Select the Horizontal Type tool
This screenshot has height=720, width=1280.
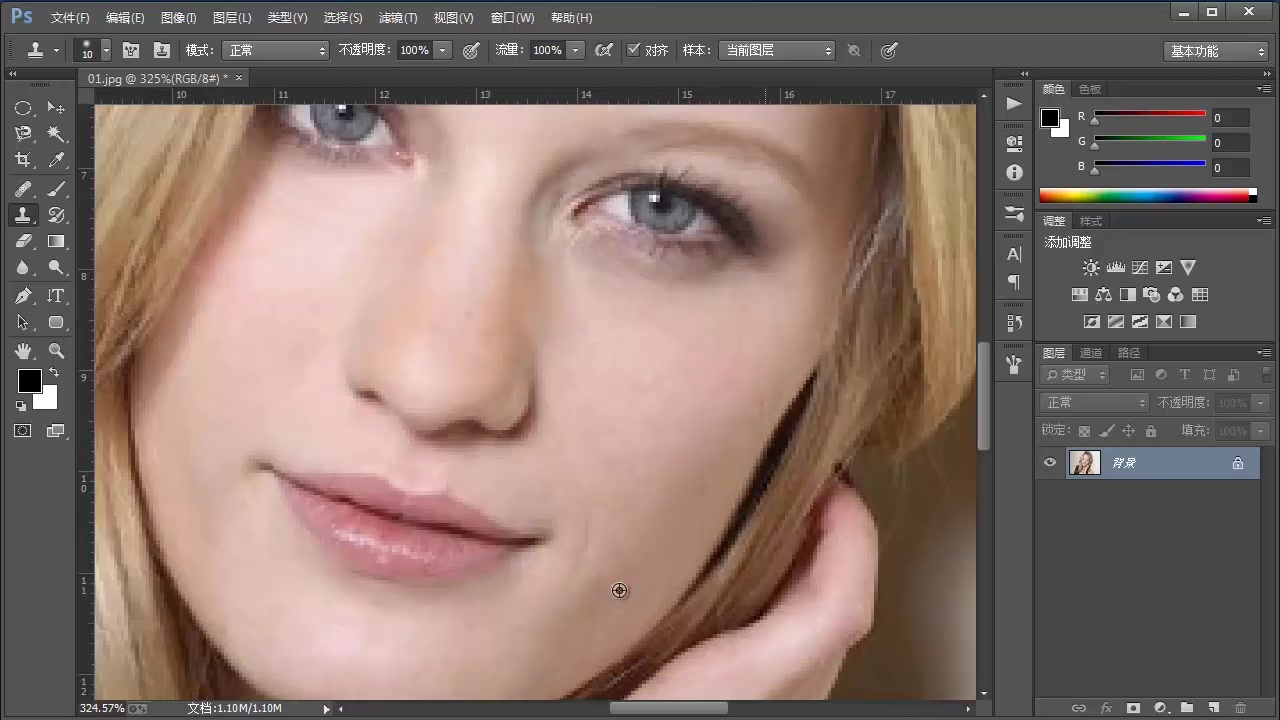coord(56,296)
